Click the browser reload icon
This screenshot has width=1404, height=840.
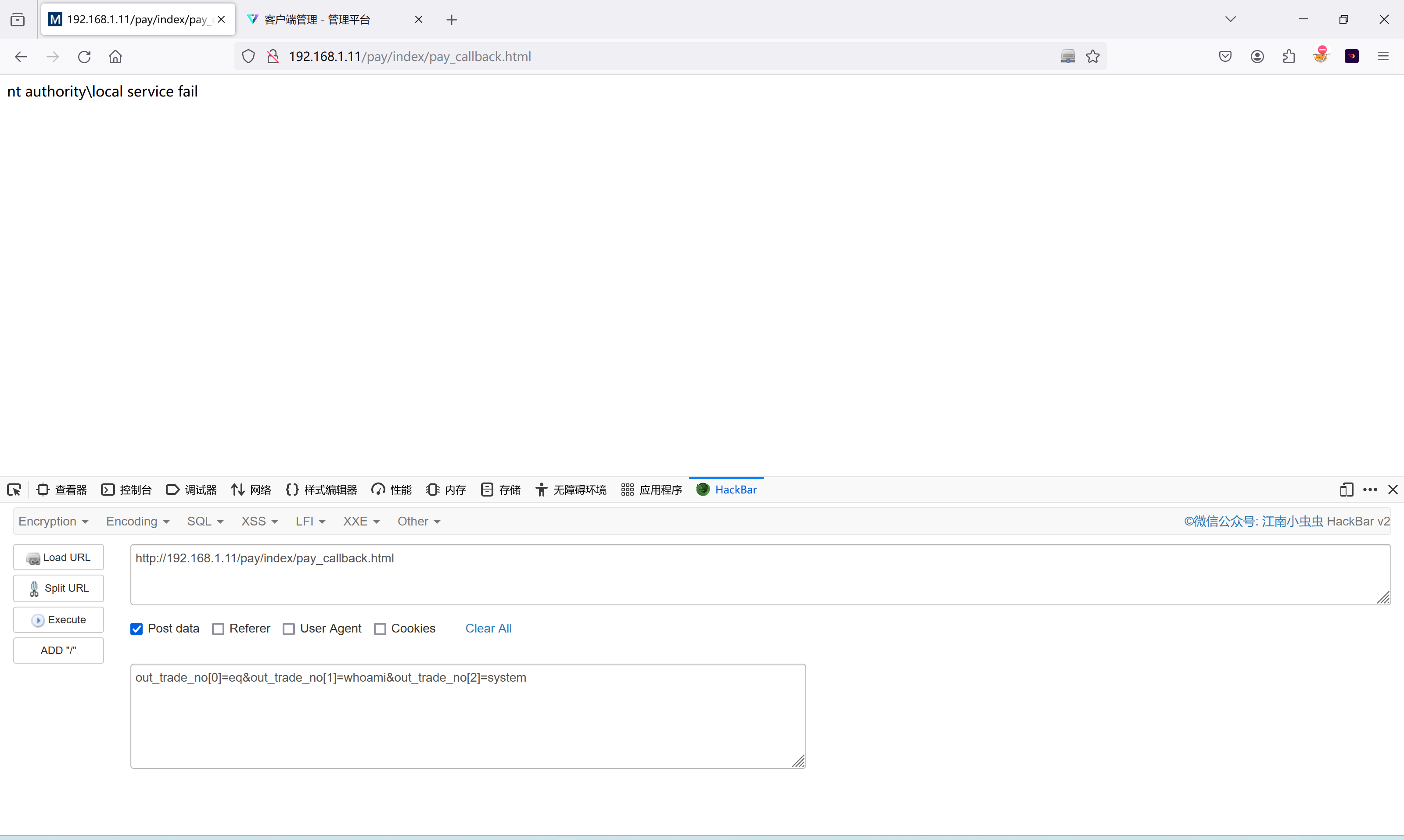pyautogui.click(x=84, y=57)
